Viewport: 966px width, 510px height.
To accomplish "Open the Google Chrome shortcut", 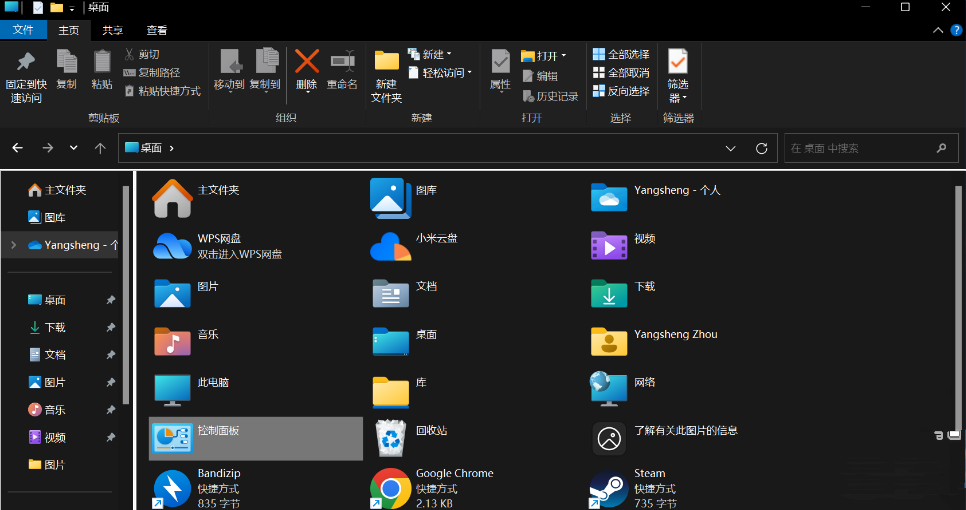I will [x=389, y=488].
